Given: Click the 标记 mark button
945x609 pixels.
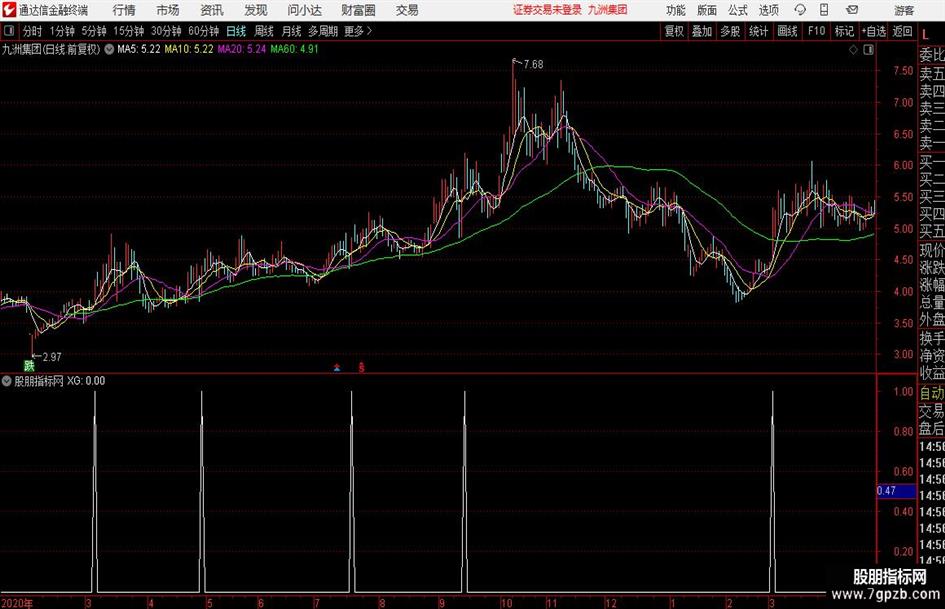Looking at the screenshot, I should pyautogui.click(x=844, y=31).
